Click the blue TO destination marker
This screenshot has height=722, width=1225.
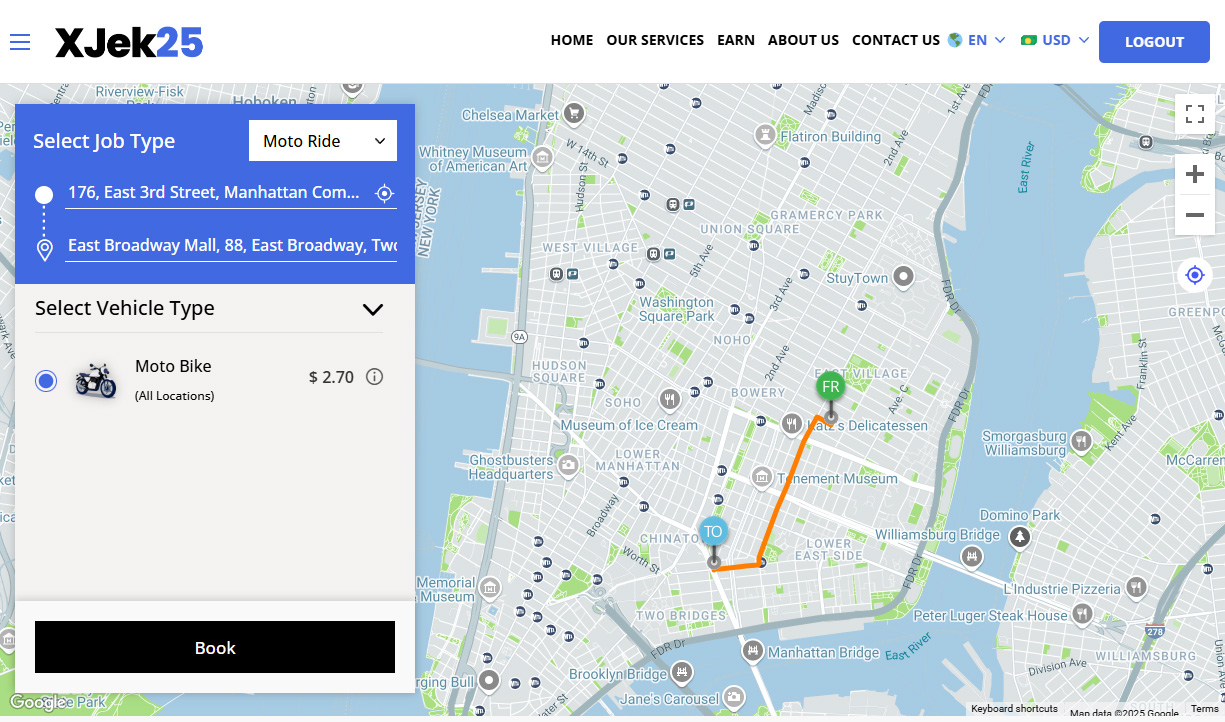click(x=712, y=533)
